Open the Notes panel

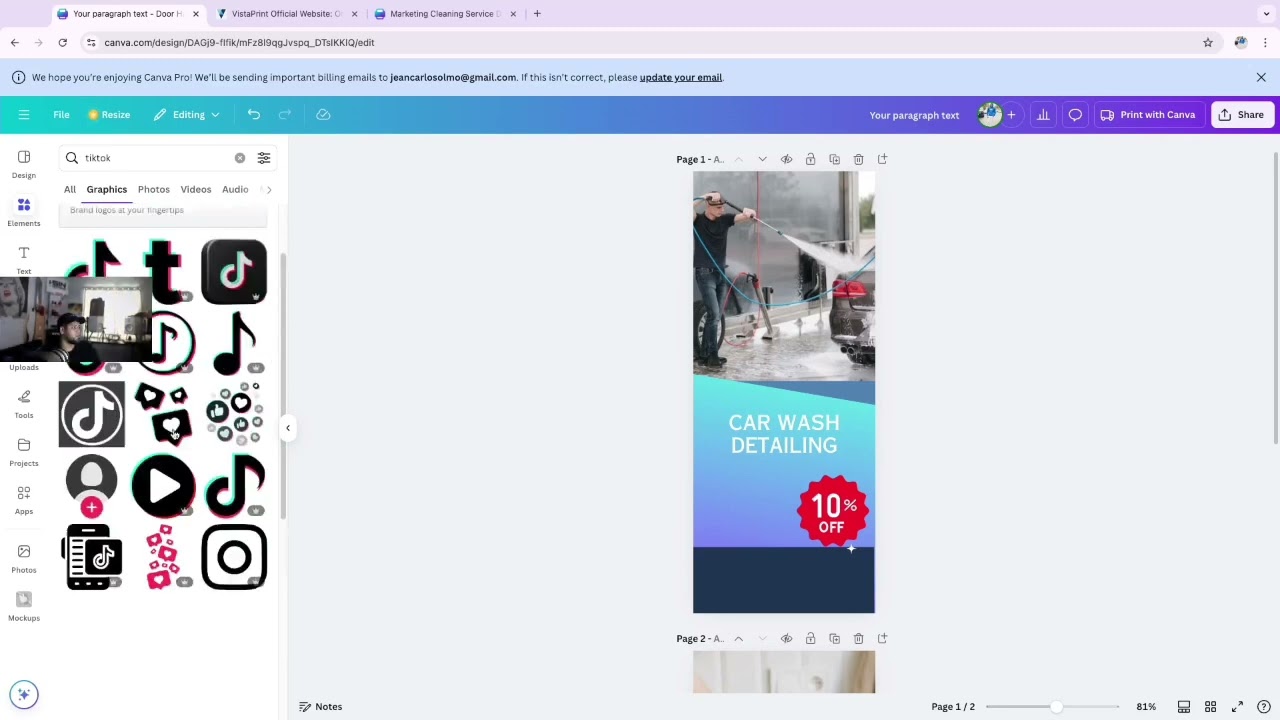pos(321,706)
